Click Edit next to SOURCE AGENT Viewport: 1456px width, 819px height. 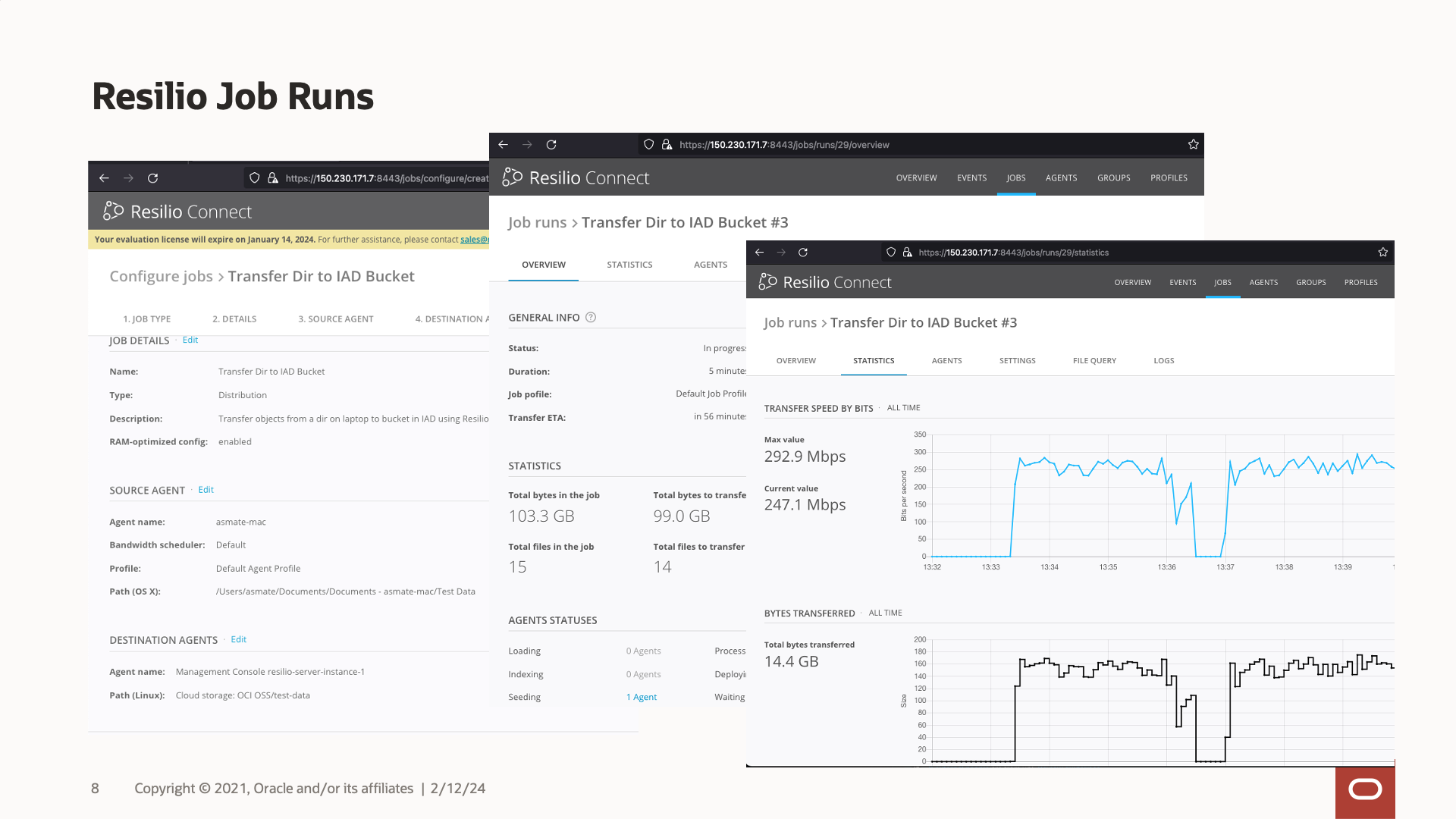(206, 490)
